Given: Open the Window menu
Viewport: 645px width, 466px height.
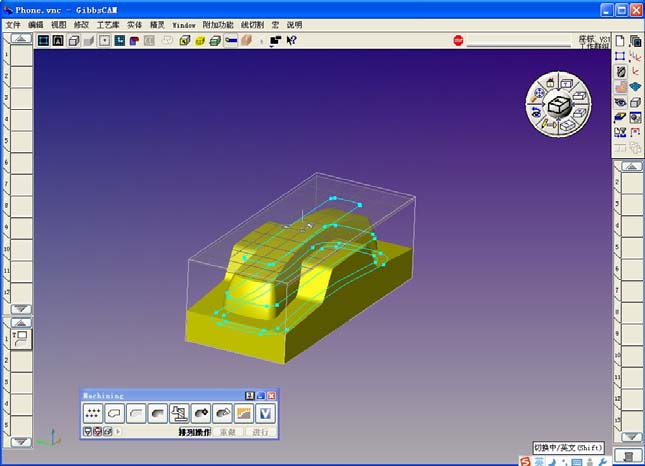Looking at the screenshot, I should pos(183,25).
